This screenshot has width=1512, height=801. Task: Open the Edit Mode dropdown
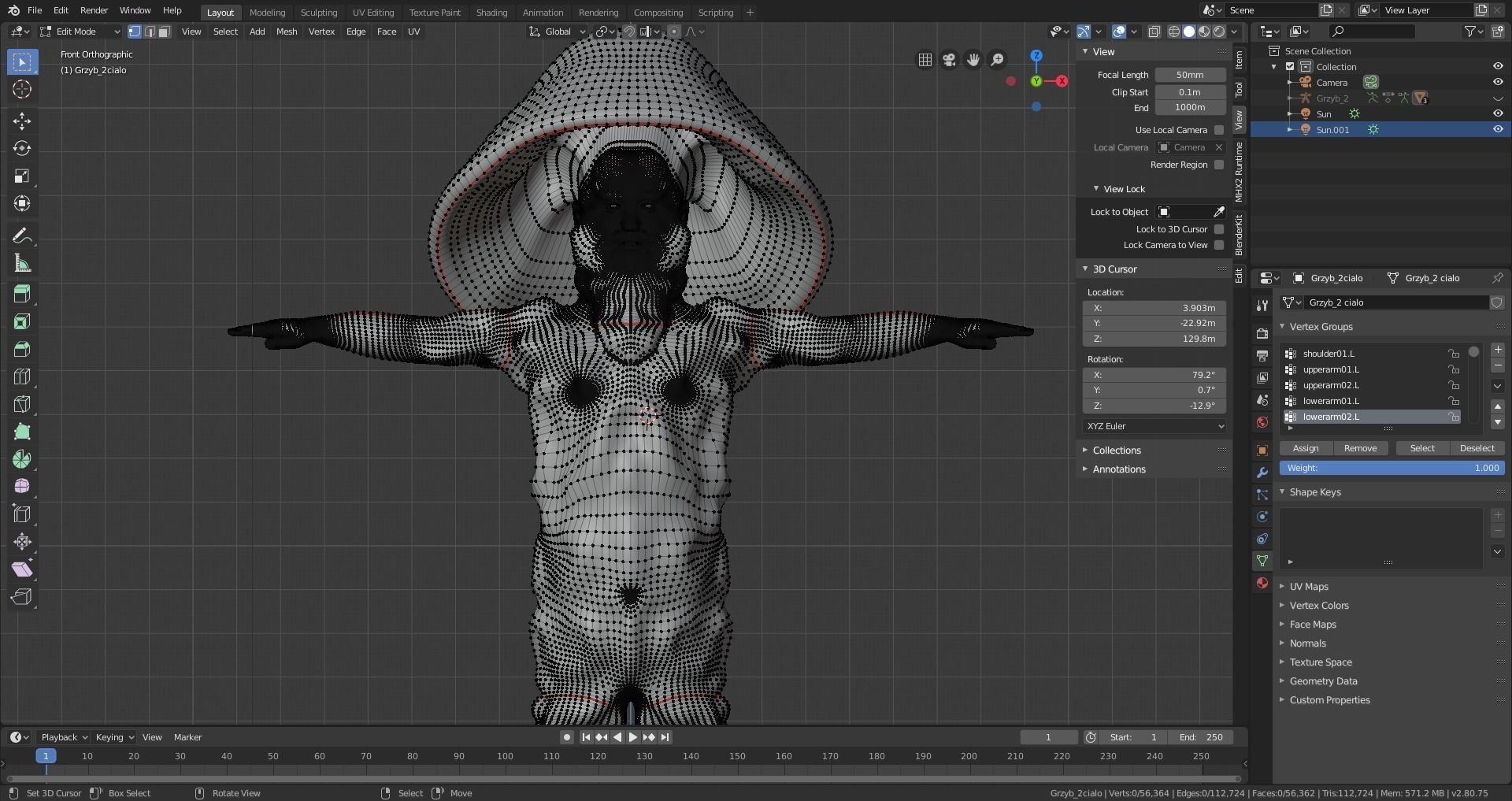pos(80,32)
